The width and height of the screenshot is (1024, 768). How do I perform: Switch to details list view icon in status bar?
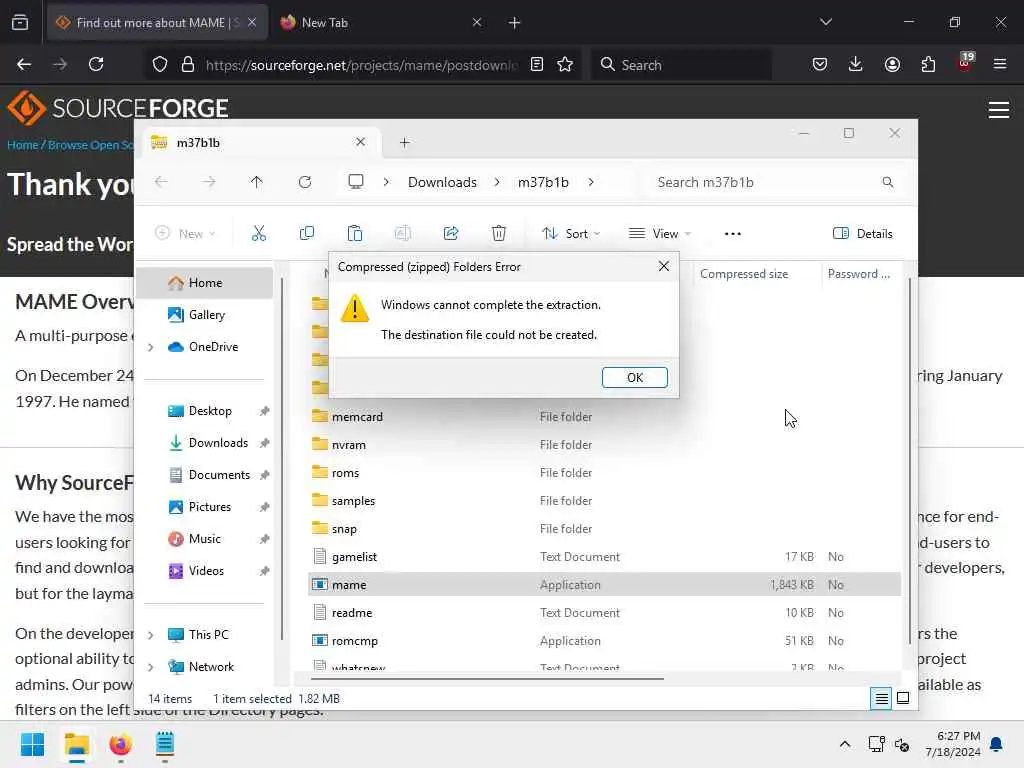[x=881, y=699]
